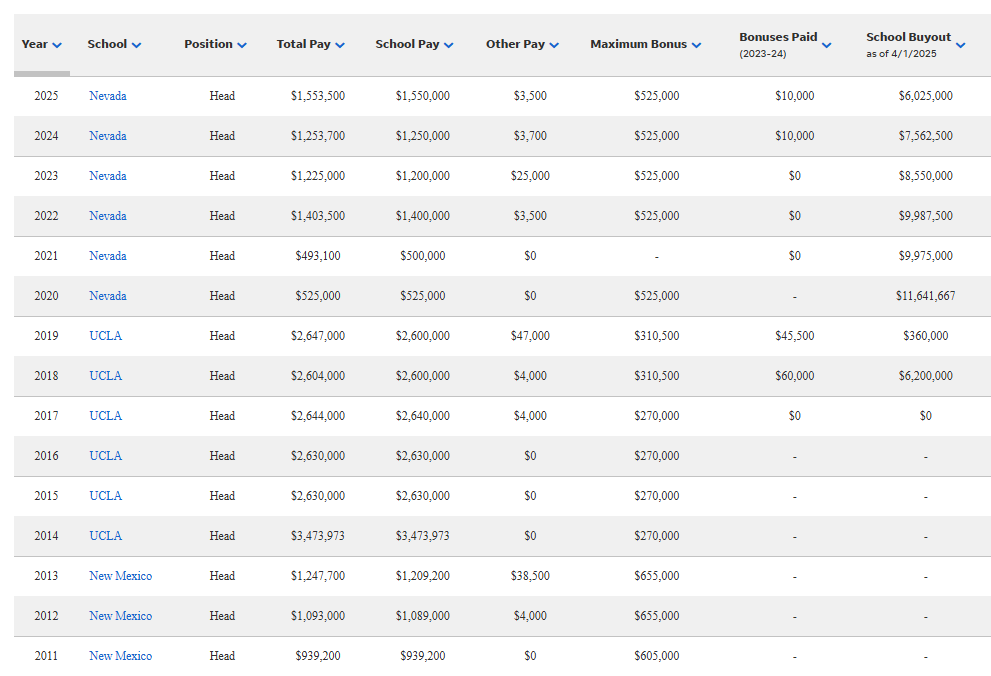This screenshot has width=991, height=676.
Task: Click the $11,641,667 School Buyout value
Action: tap(925, 296)
